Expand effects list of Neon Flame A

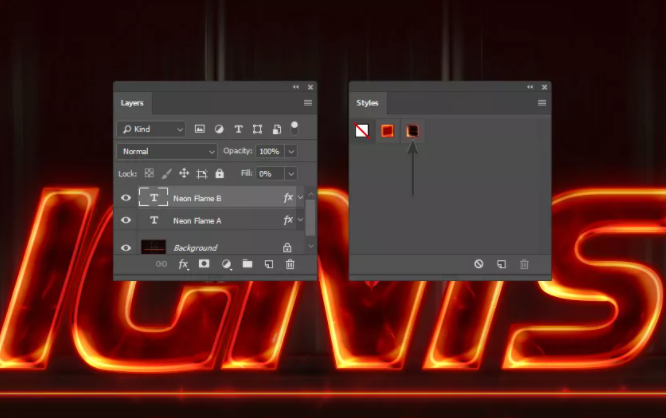[300, 220]
